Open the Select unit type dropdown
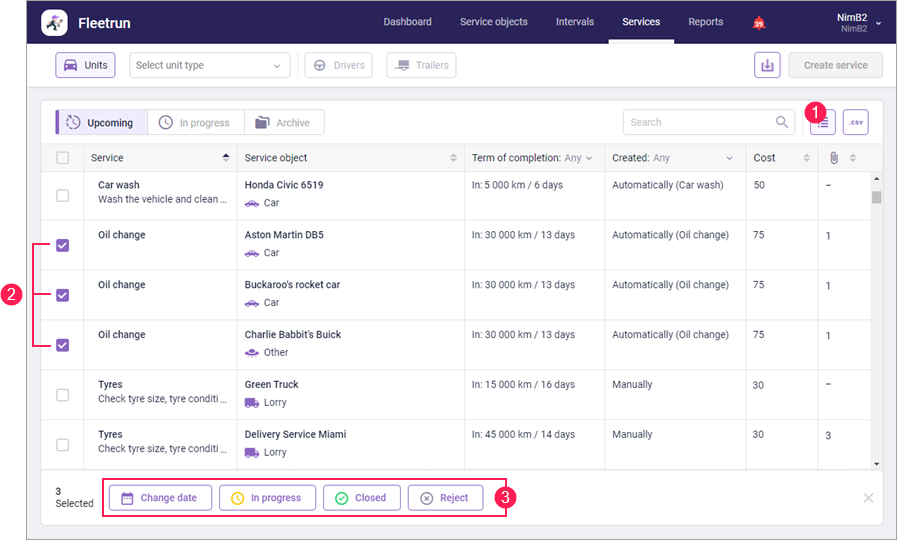Screen dimensions: 897x540 [209, 66]
